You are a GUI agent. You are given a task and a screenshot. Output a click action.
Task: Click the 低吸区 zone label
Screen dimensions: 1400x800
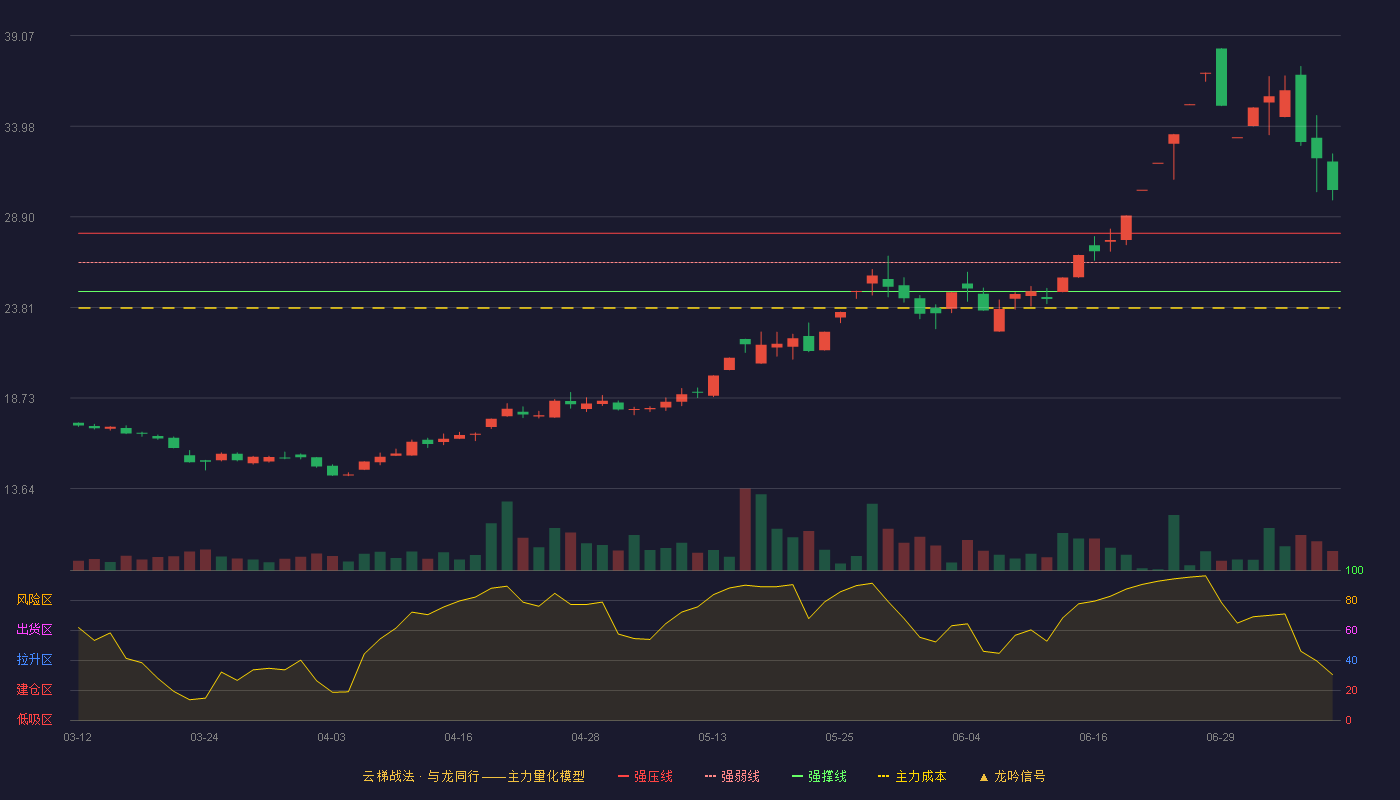(x=35, y=719)
